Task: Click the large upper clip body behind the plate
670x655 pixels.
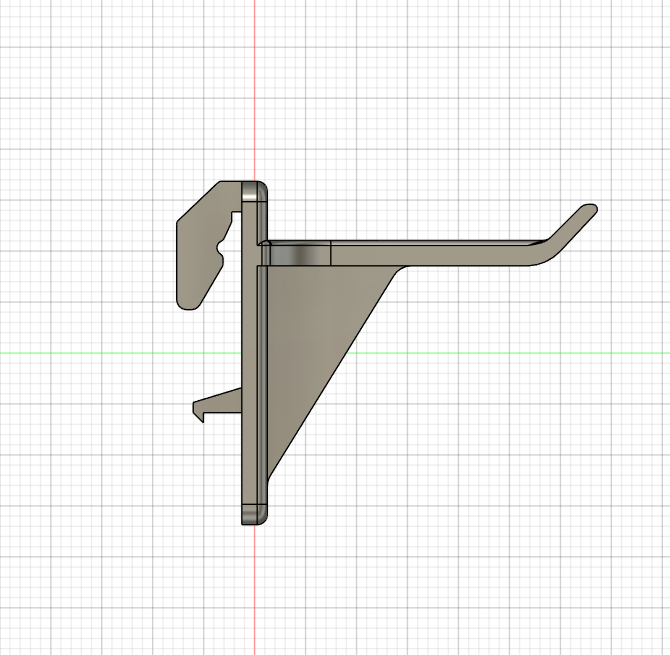Action: (x=201, y=252)
